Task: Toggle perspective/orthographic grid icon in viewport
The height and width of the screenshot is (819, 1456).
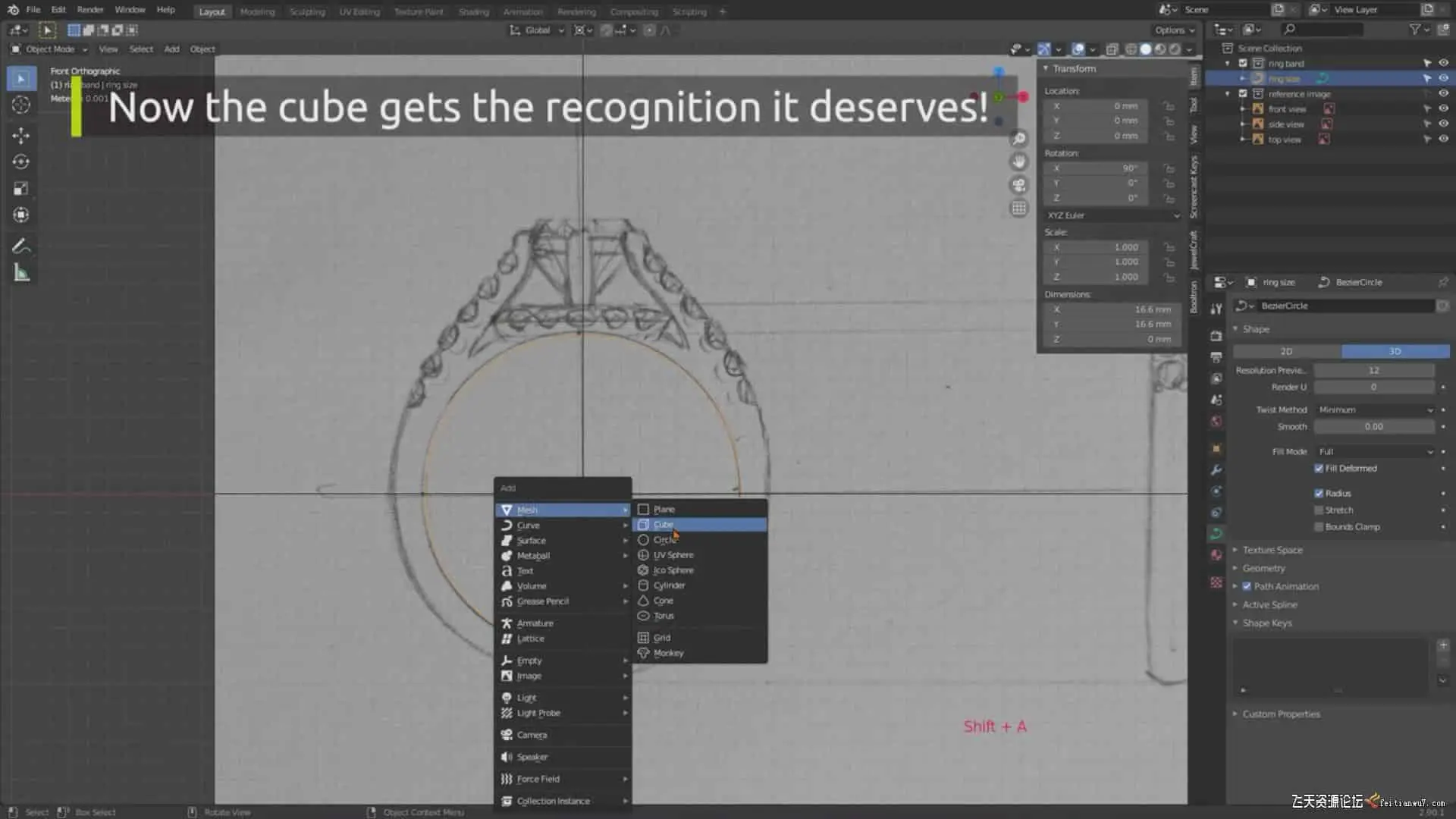Action: point(1019,209)
